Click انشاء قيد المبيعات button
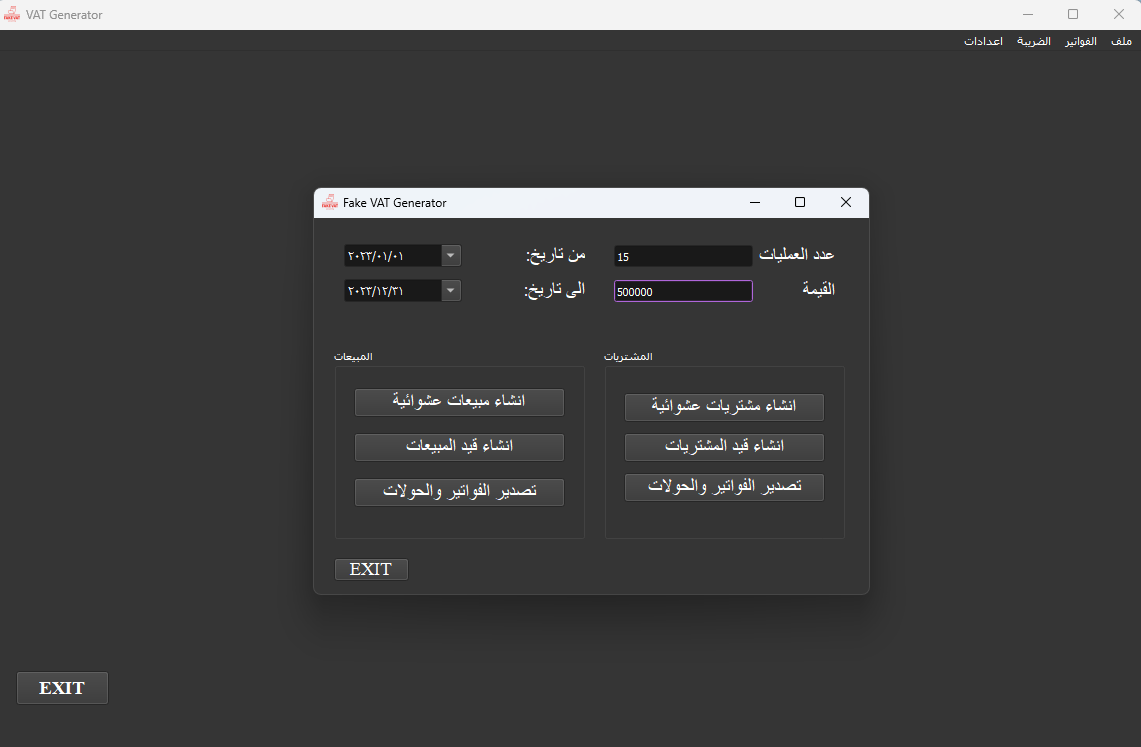The width and height of the screenshot is (1141, 747). 459,447
